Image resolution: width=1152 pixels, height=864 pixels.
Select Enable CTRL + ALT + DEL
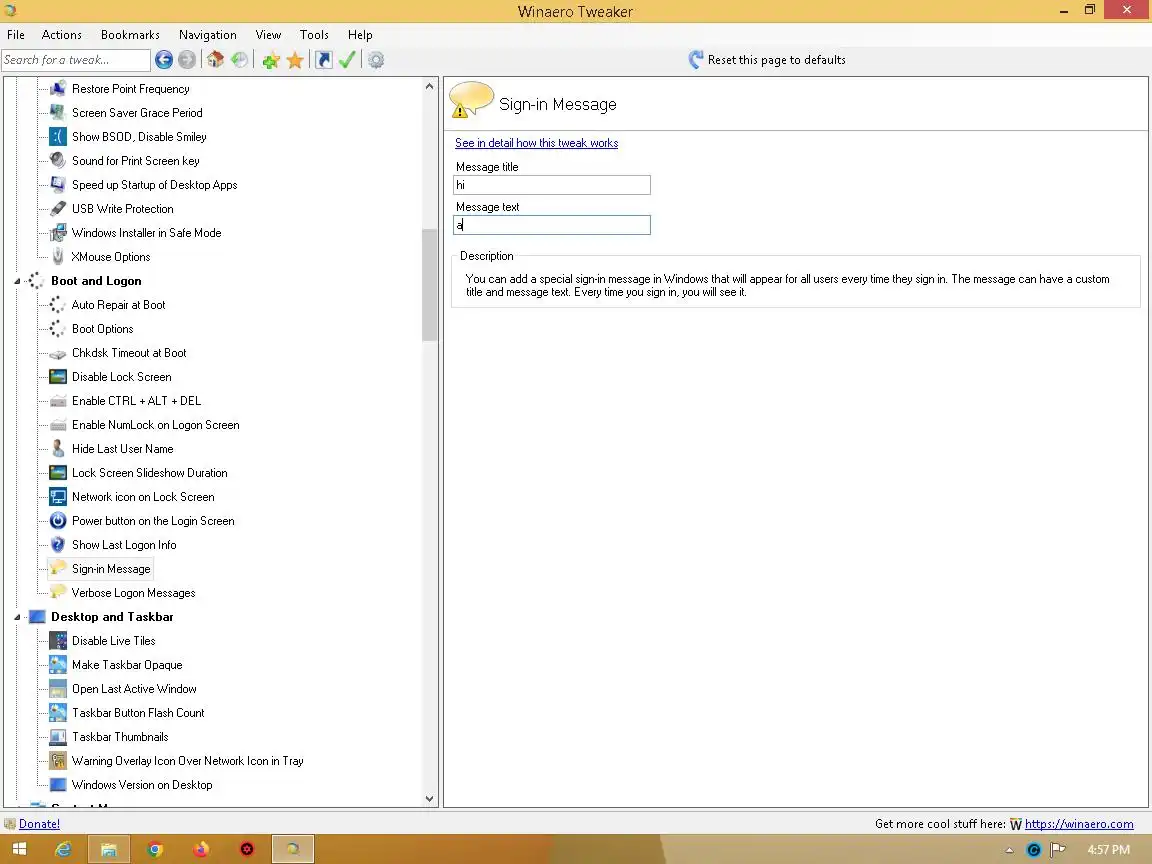point(136,401)
